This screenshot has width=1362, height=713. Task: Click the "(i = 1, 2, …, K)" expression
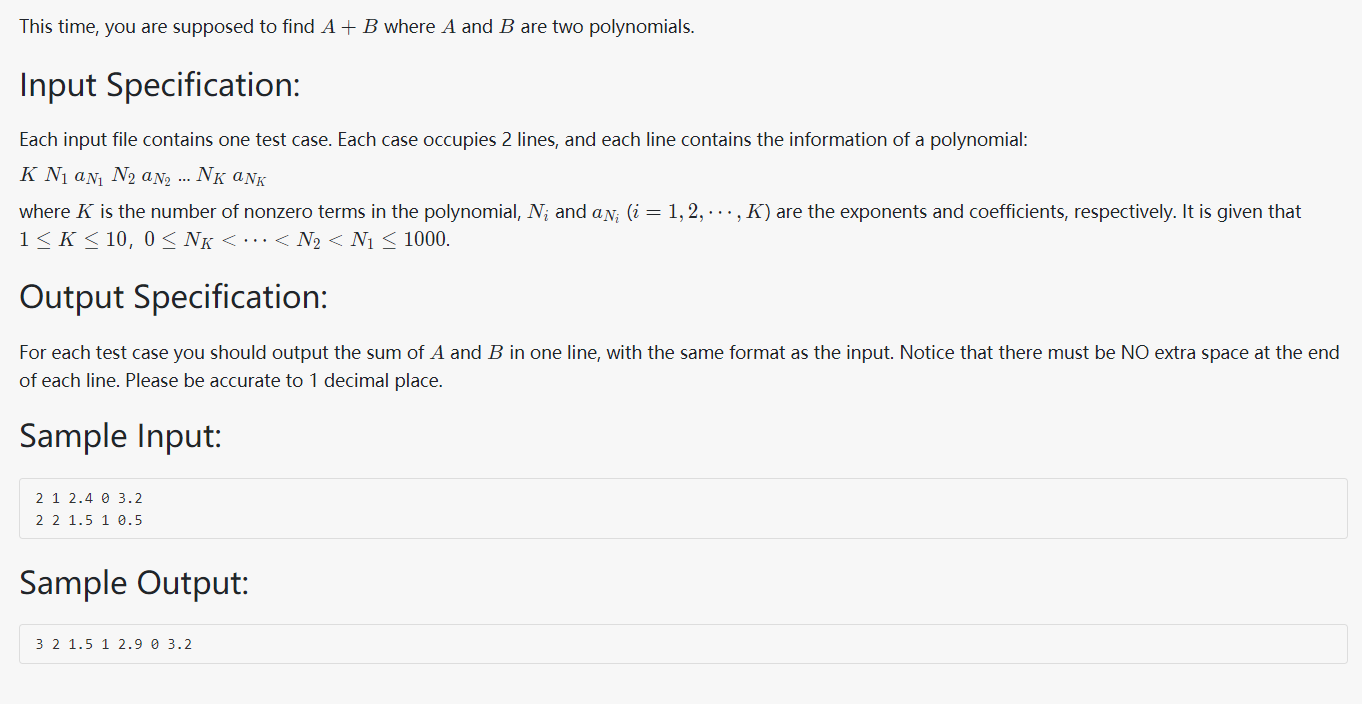click(698, 212)
